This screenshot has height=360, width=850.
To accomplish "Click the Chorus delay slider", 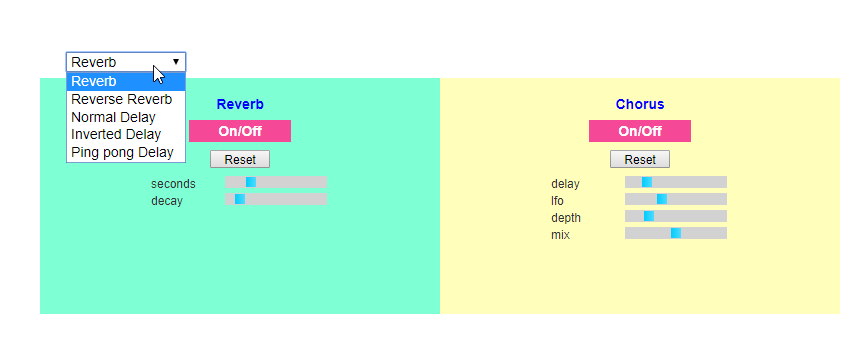I will pyautogui.click(x=676, y=182).
